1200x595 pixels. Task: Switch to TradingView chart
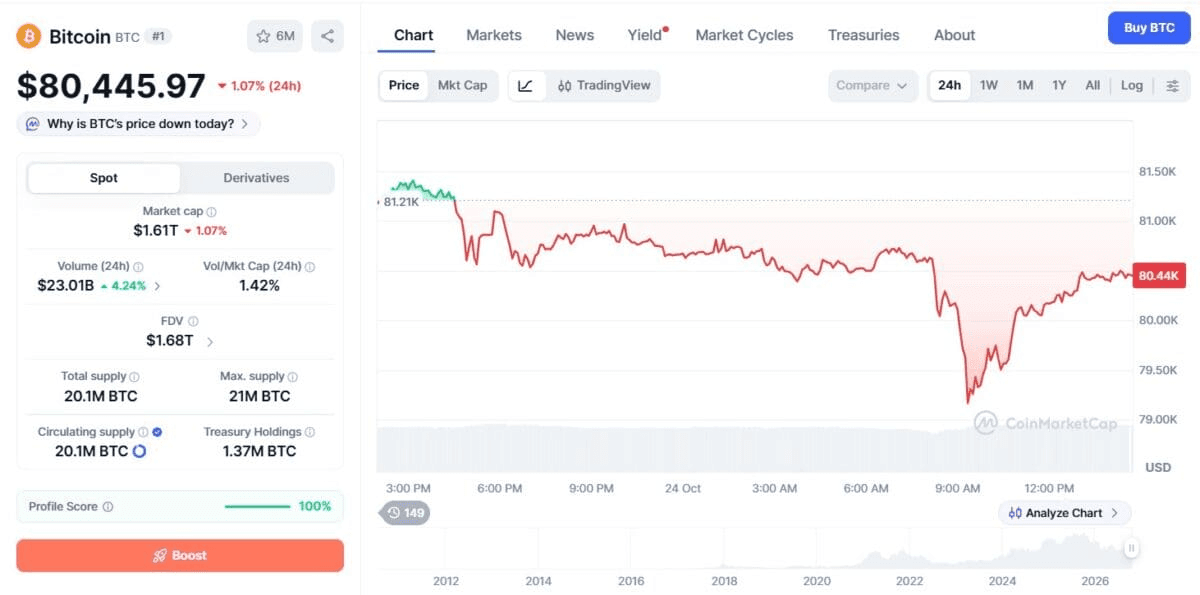[x=604, y=86]
